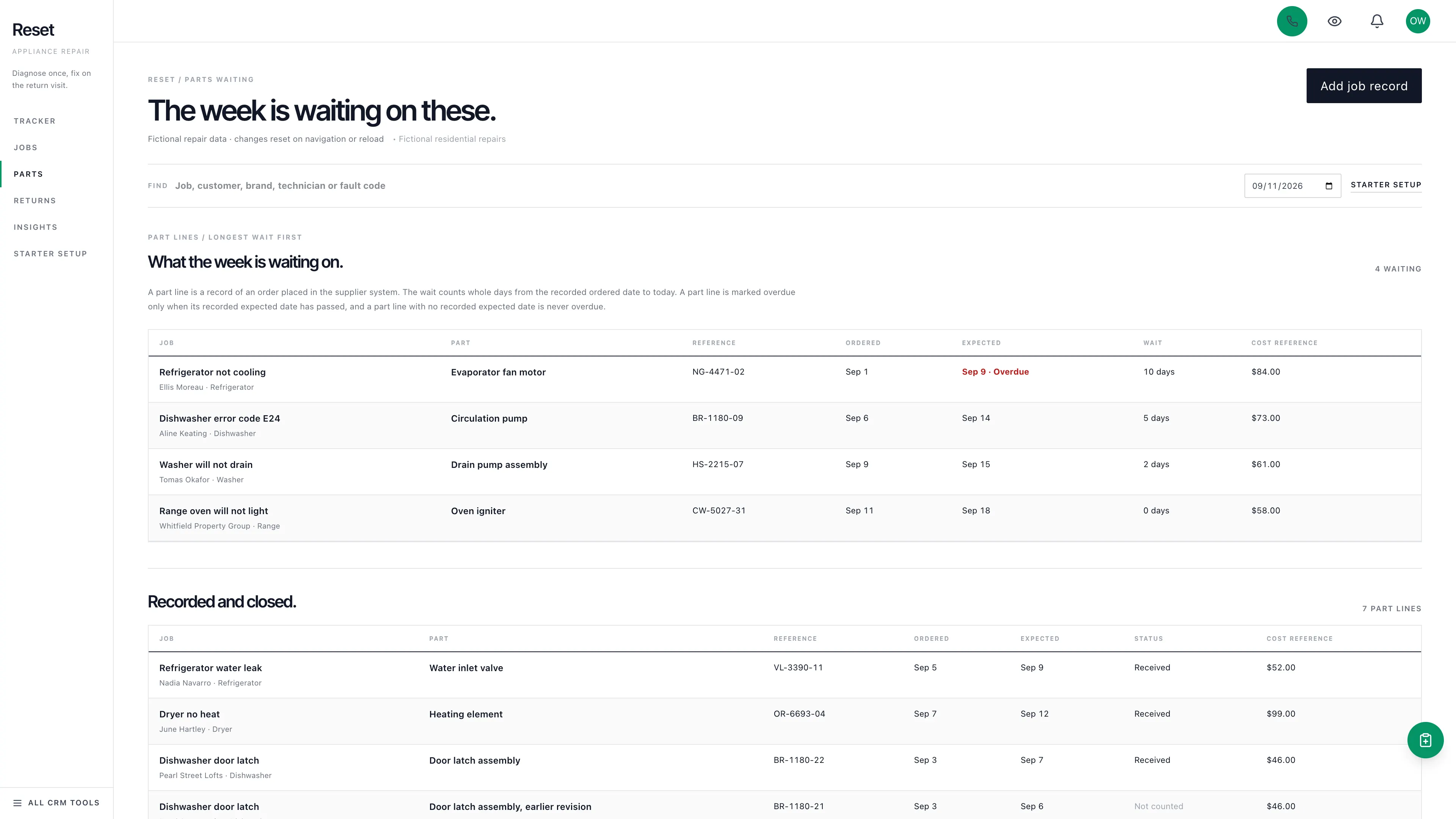This screenshot has width=1456, height=819.
Task: Toggle the eye visibility icon in header
Action: (x=1335, y=21)
